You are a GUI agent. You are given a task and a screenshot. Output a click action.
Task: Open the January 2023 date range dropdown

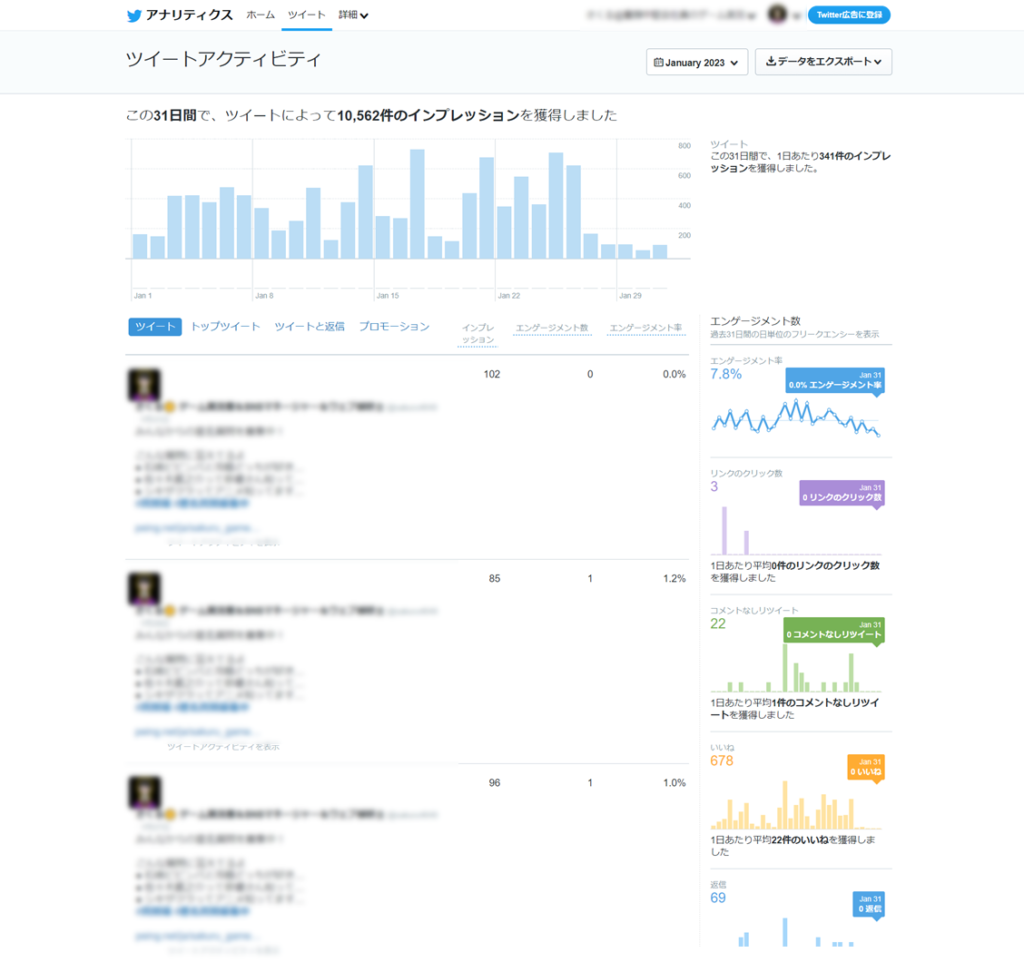coord(697,62)
